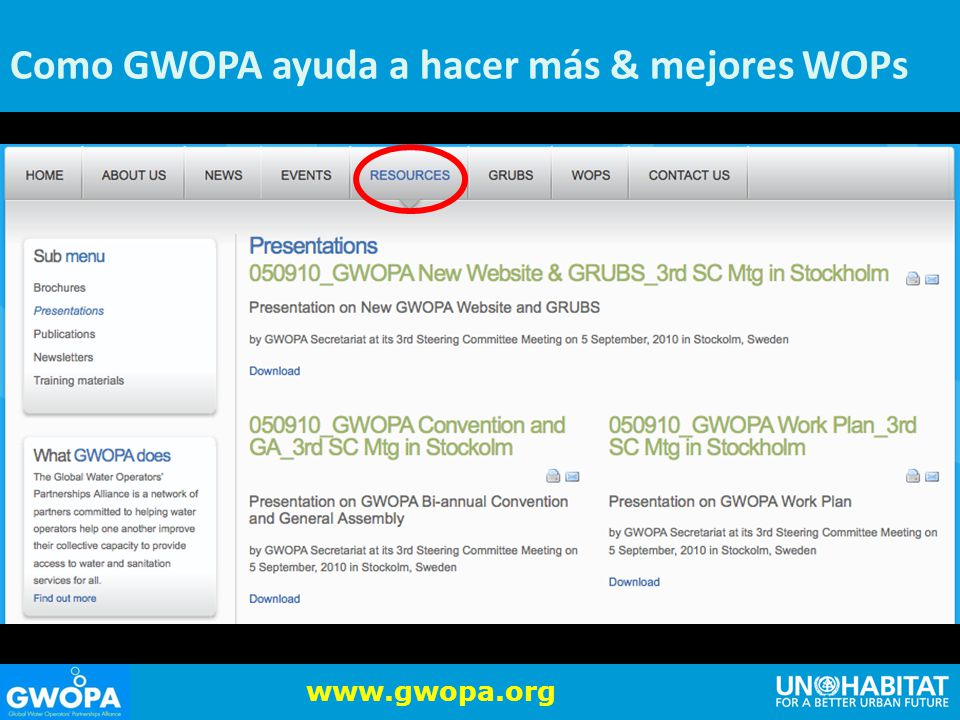Open the www.gwopa.org address

point(430,692)
